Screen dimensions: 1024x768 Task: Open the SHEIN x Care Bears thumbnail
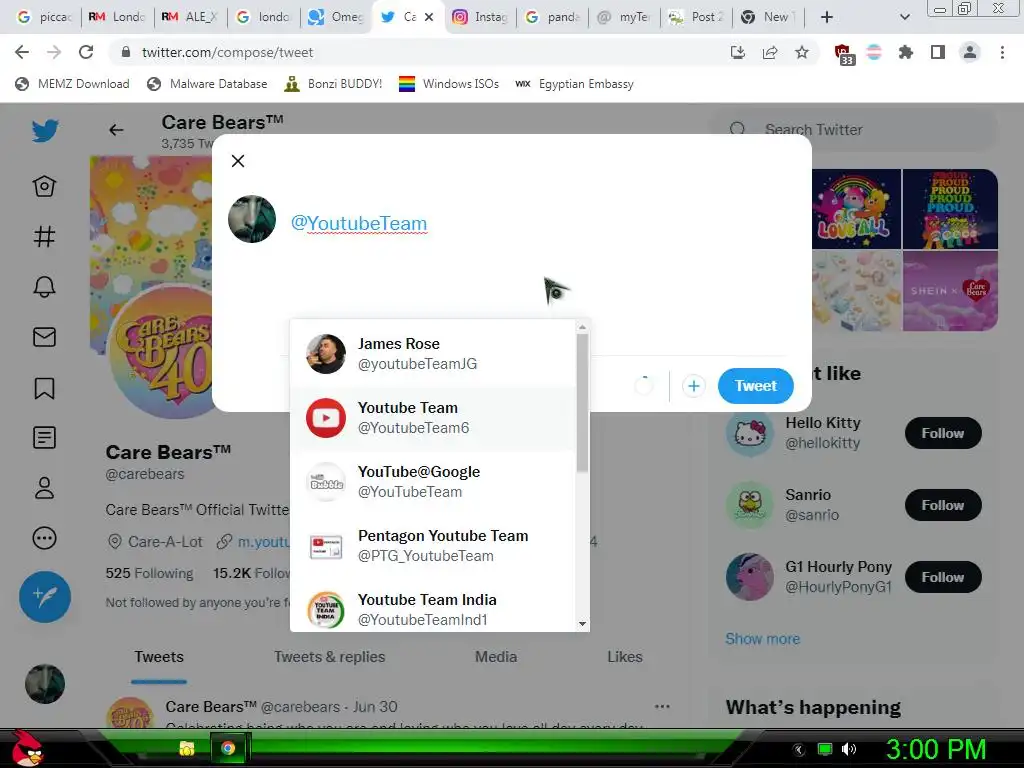tap(950, 291)
